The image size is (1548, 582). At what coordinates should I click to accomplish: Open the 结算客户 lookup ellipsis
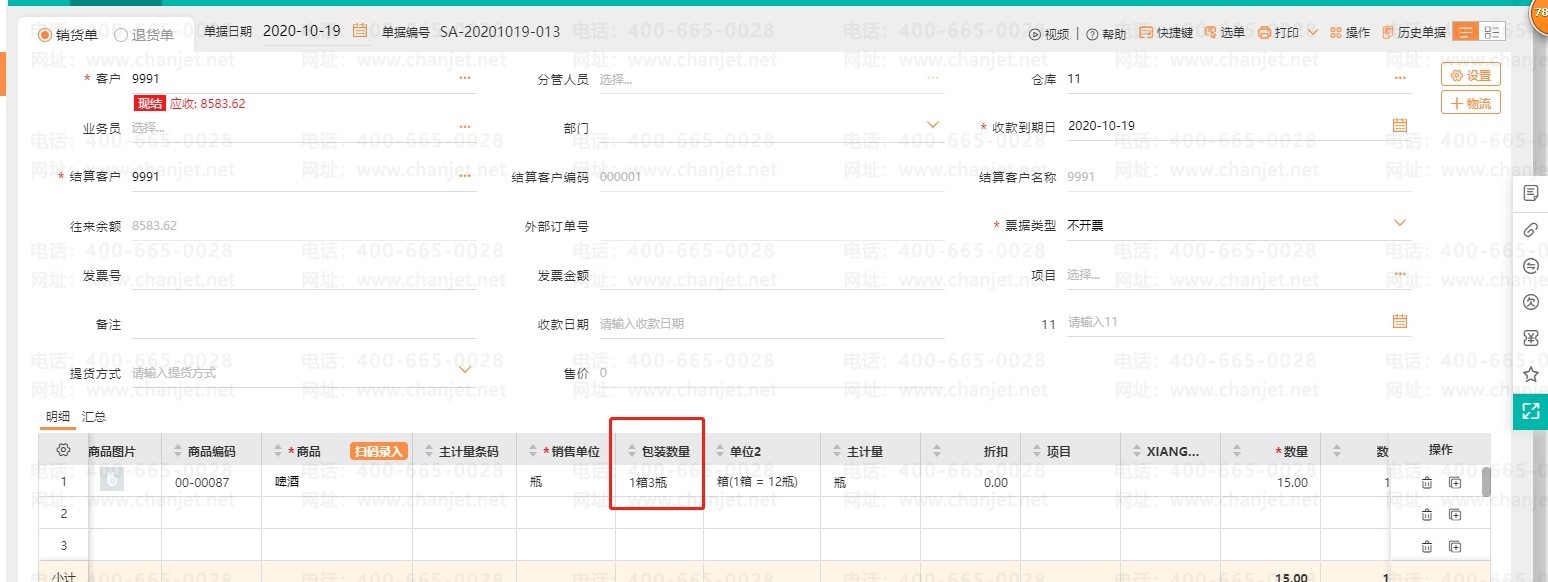pos(465,176)
